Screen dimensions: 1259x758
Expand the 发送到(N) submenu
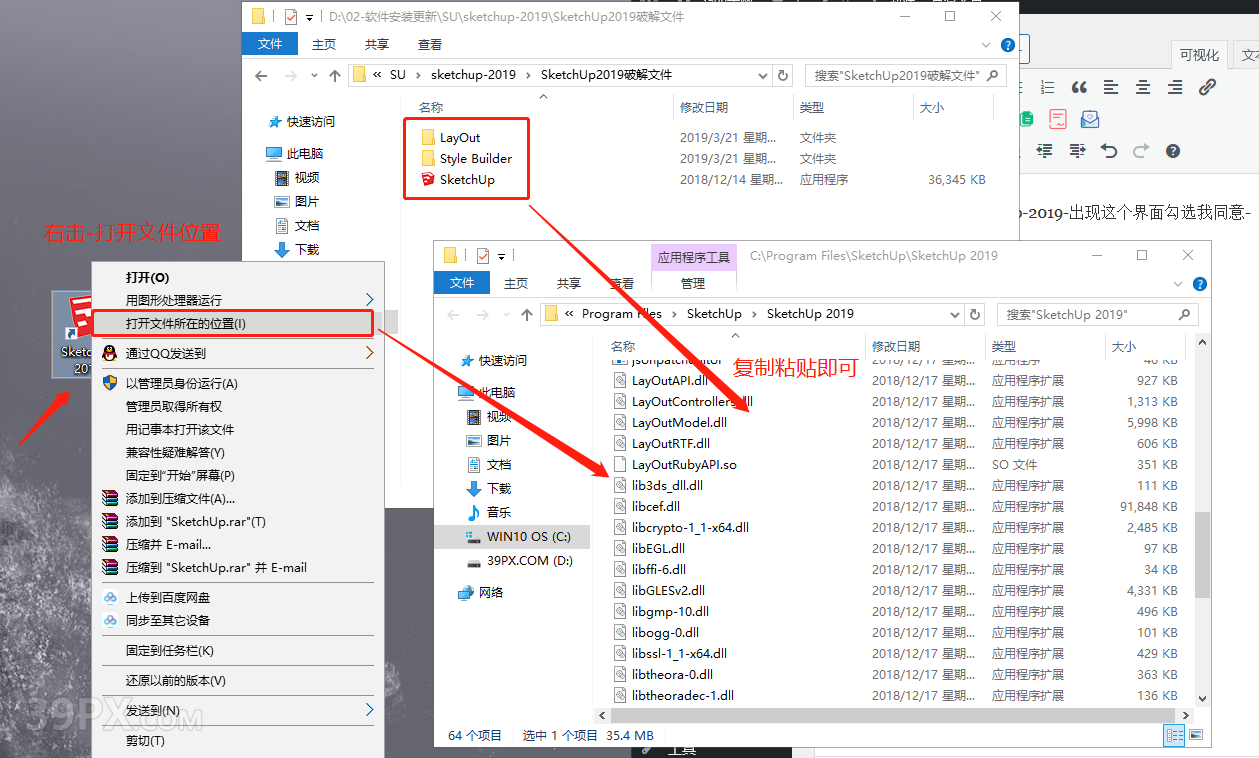369,710
